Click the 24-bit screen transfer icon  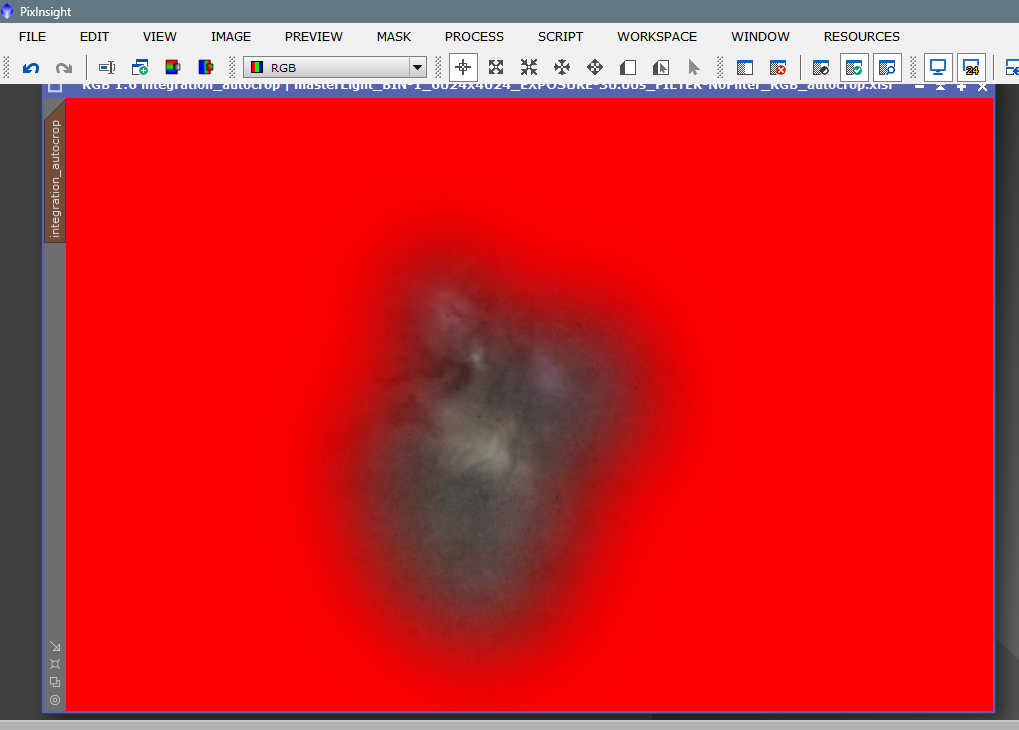[x=971, y=68]
